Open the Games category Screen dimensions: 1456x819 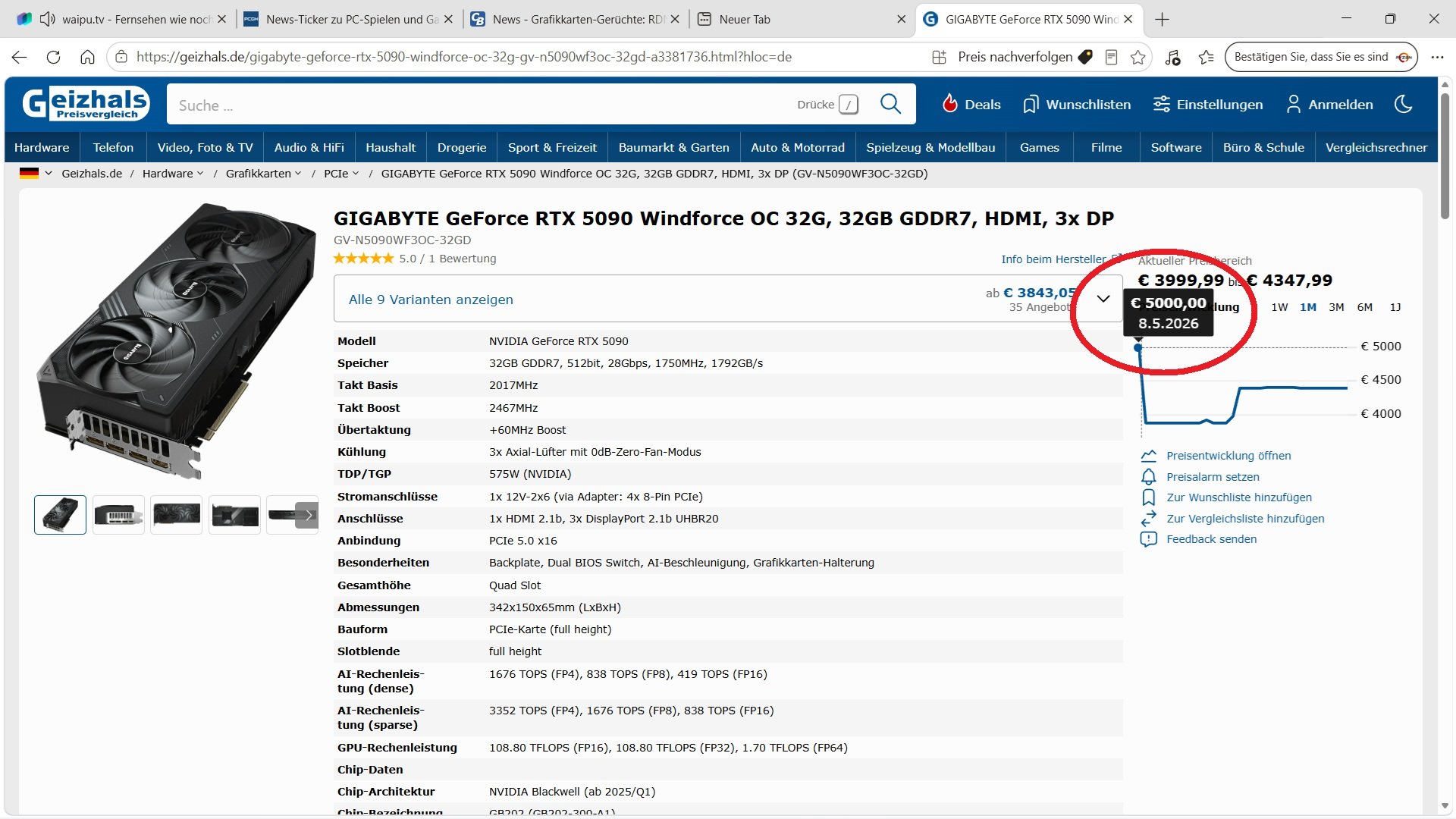(x=1039, y=148)
